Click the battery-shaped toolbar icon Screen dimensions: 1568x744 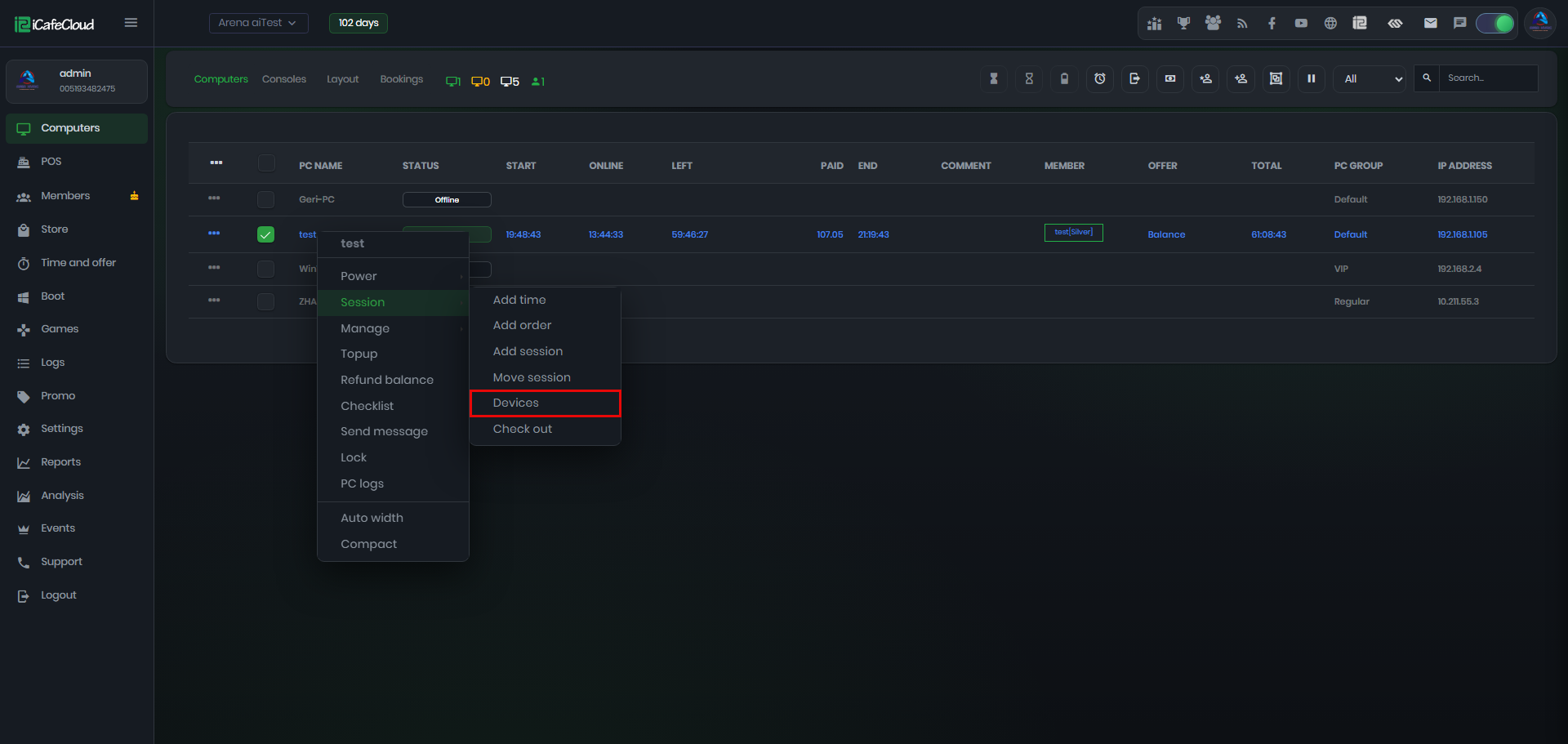click(x=1064, y=78)
